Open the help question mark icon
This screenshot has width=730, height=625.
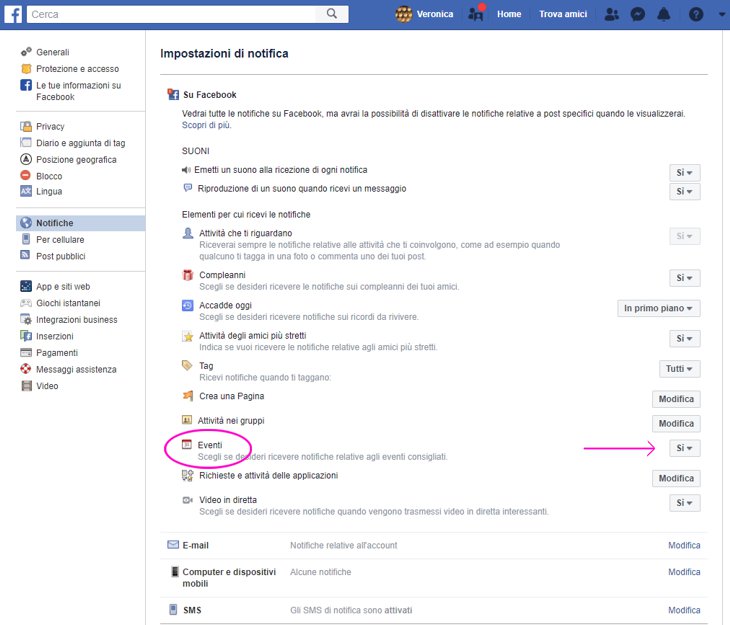(x=696, y=14)
